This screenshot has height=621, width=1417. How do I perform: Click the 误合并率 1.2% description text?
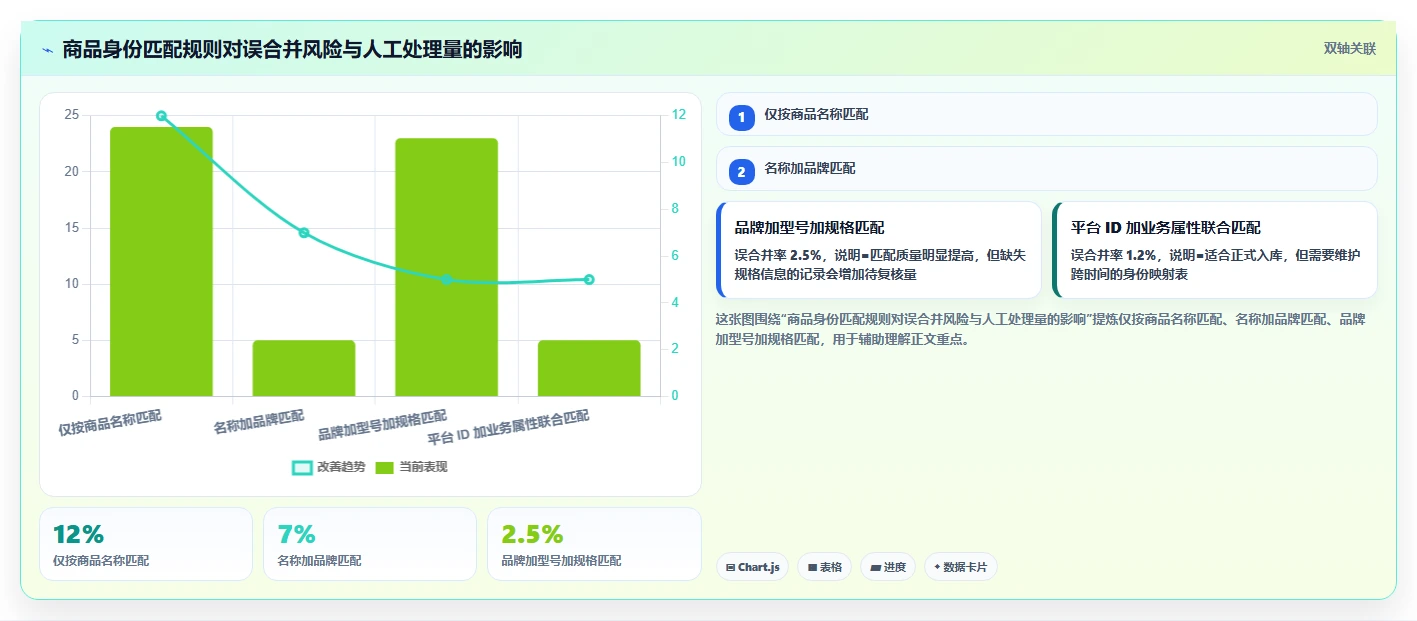tap(1215, 264)
